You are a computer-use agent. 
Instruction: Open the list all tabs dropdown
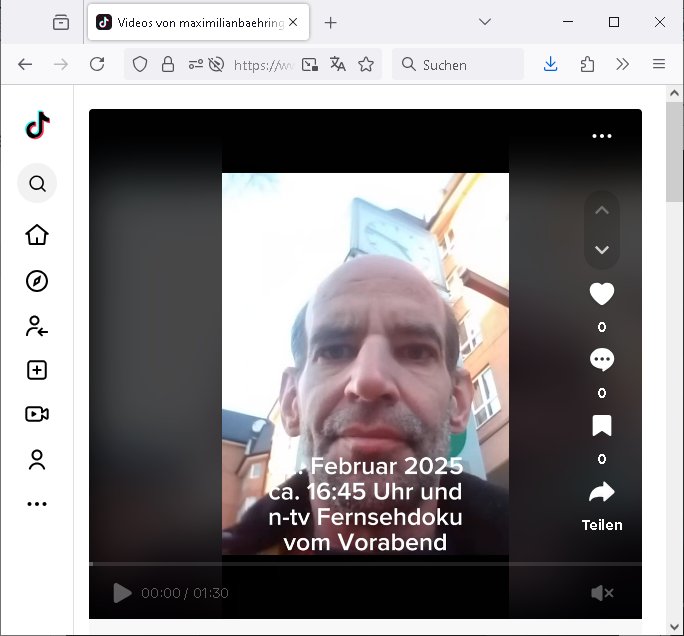(x=485, y=22)
